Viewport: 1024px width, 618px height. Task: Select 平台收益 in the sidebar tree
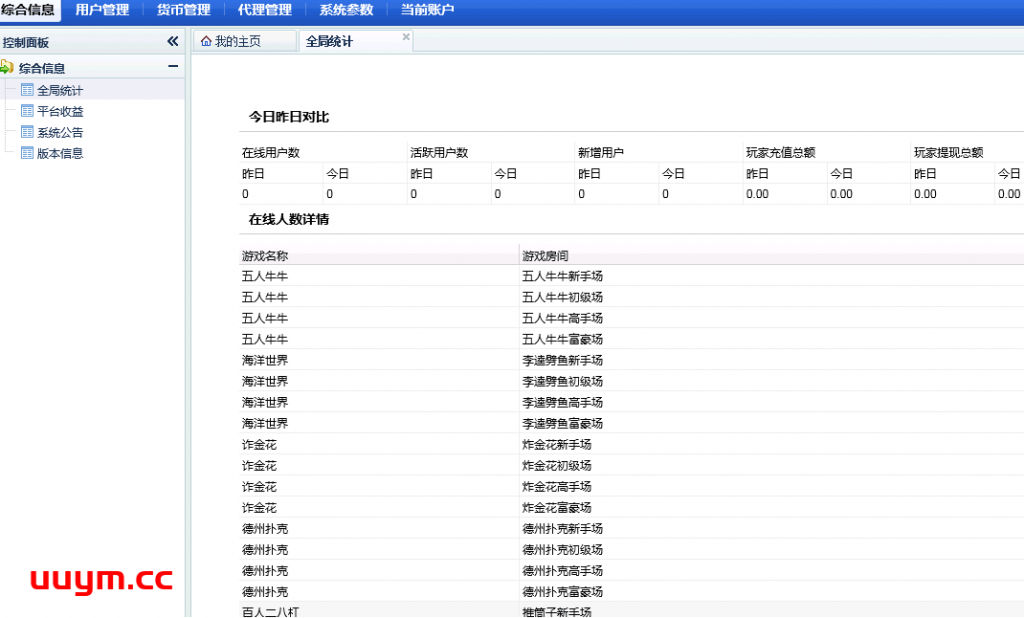tap(60, 111)
